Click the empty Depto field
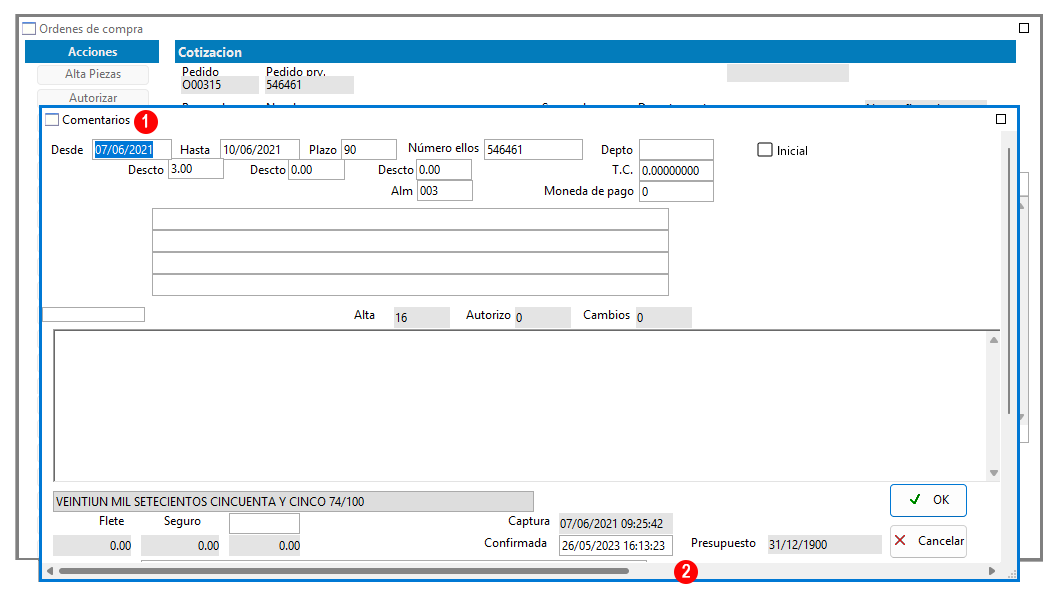1057x597 pixels. [676, 150]
